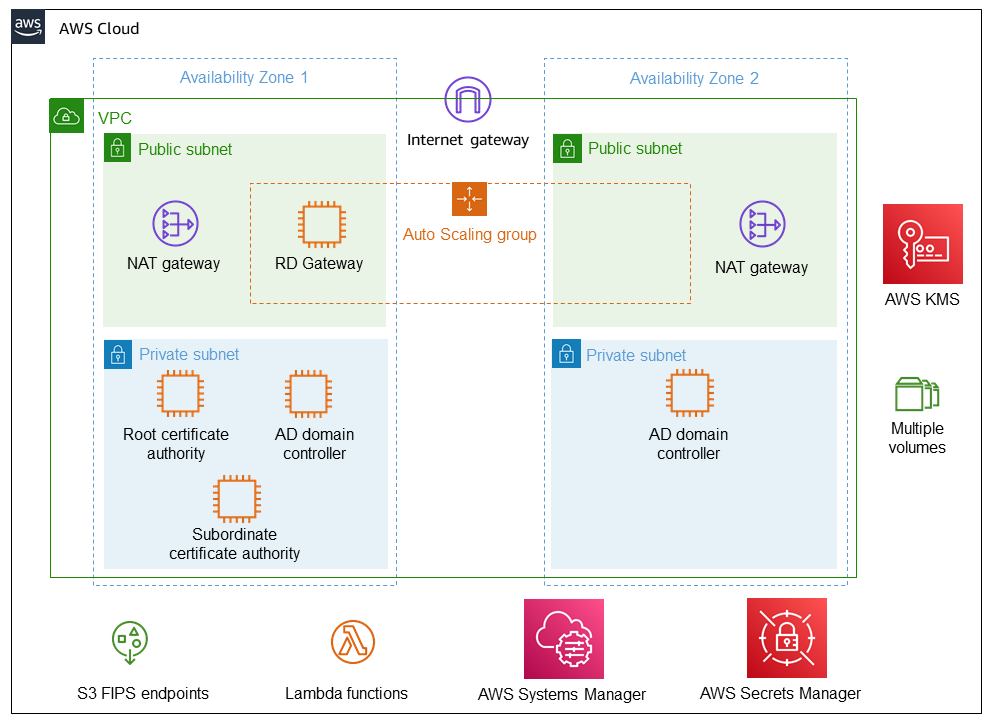Screen dimensions: 989x721
Task: Click 'AD domain controller' label in Availability Zone 1
Action: [x=315, y=444]
